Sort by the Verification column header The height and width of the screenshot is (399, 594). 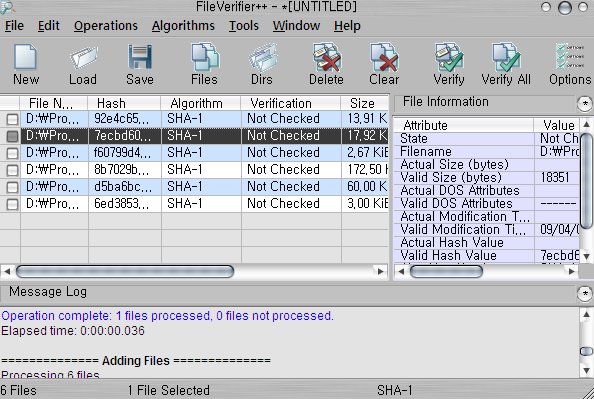click(x=291, y=103)
